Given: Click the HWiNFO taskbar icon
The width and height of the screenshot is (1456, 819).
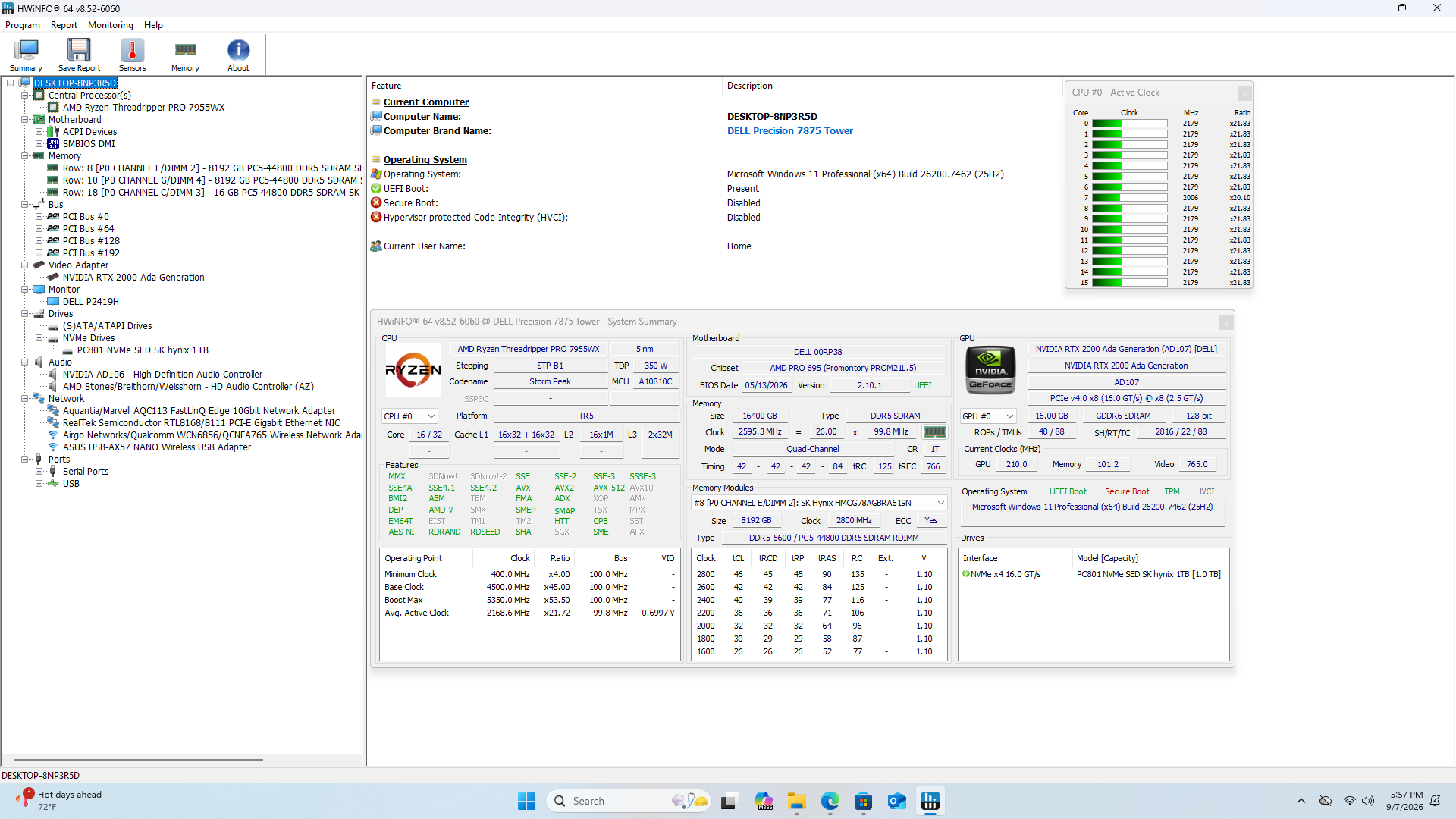Looking at the screenshot, I should click(x=930, y=802).
